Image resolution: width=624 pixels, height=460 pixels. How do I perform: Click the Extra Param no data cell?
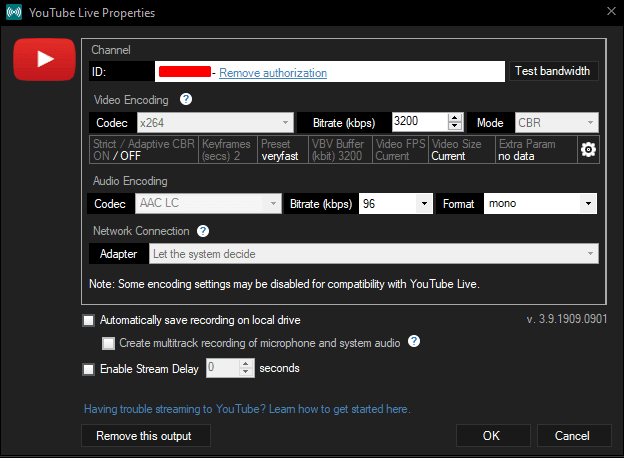[536, 150]
